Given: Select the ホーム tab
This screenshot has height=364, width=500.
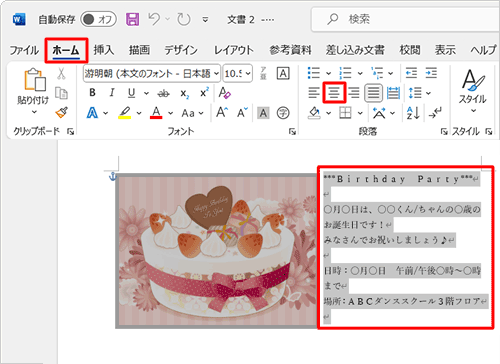Looking at the screenshot, I should pyautogui.click(x=66, y=50).
